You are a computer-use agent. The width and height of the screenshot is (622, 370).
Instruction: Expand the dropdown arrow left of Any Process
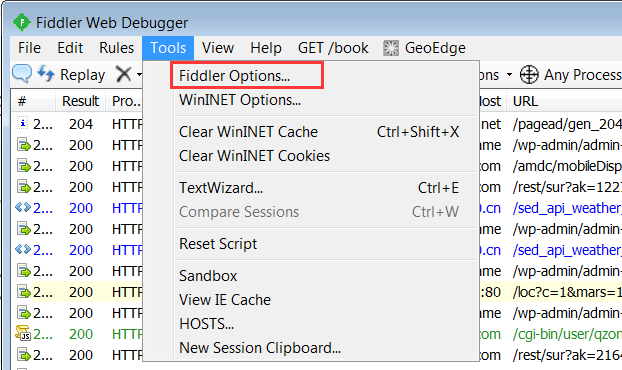point(509,74)
